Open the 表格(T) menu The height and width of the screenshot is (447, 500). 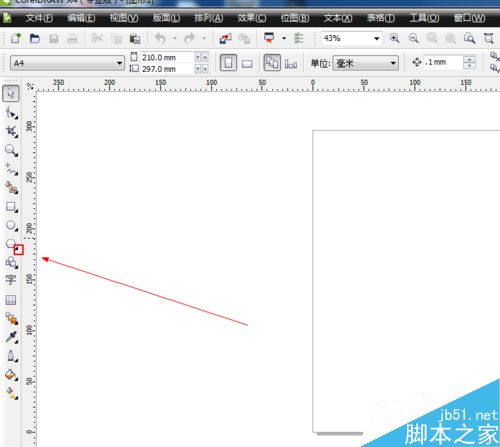[381, 18]
